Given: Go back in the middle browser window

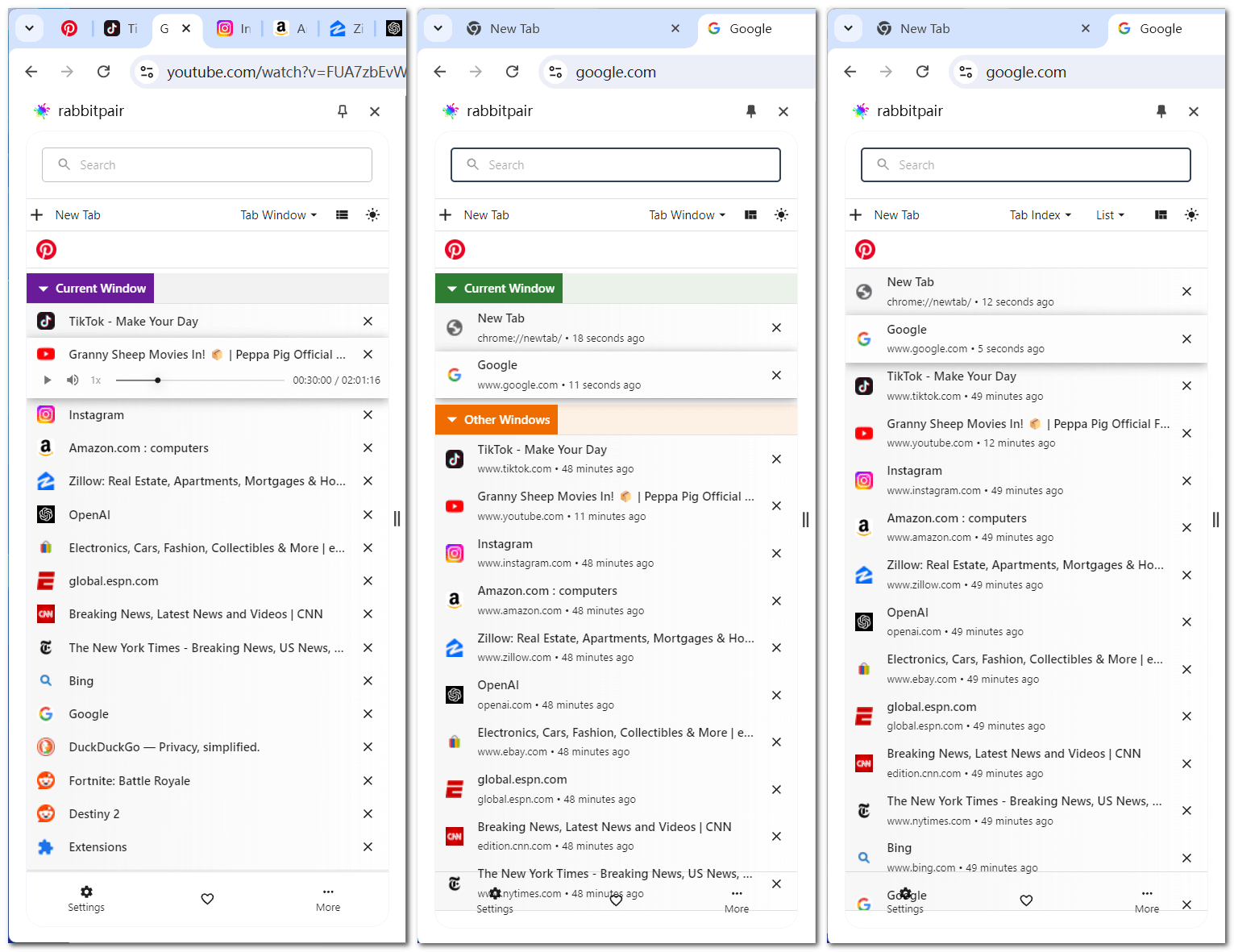Looking at the screenshot, I should (440, 72).
